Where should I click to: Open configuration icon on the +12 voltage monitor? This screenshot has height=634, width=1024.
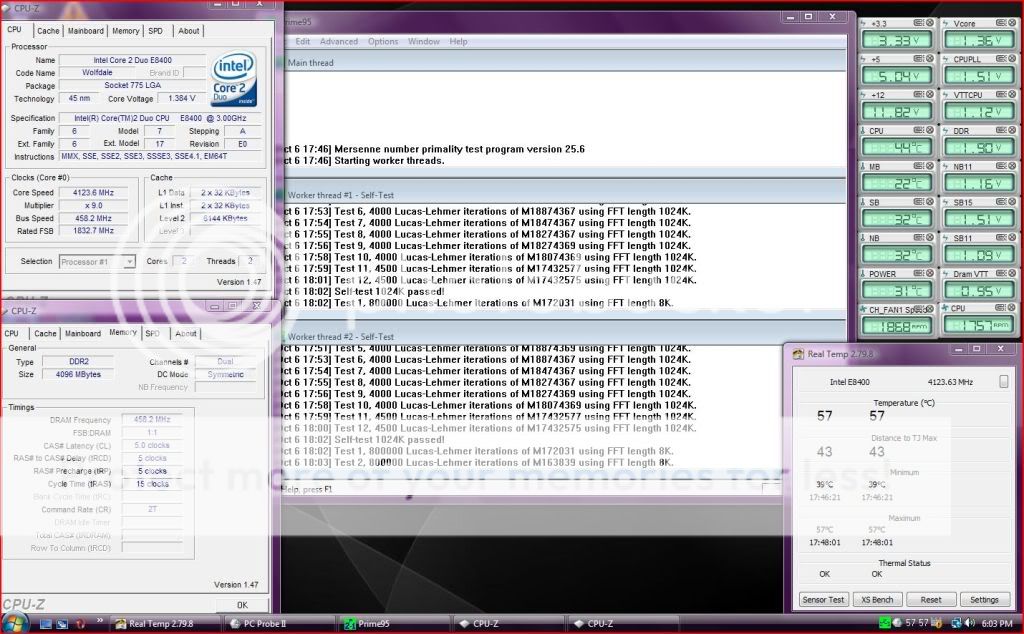[x=919, y=94]
